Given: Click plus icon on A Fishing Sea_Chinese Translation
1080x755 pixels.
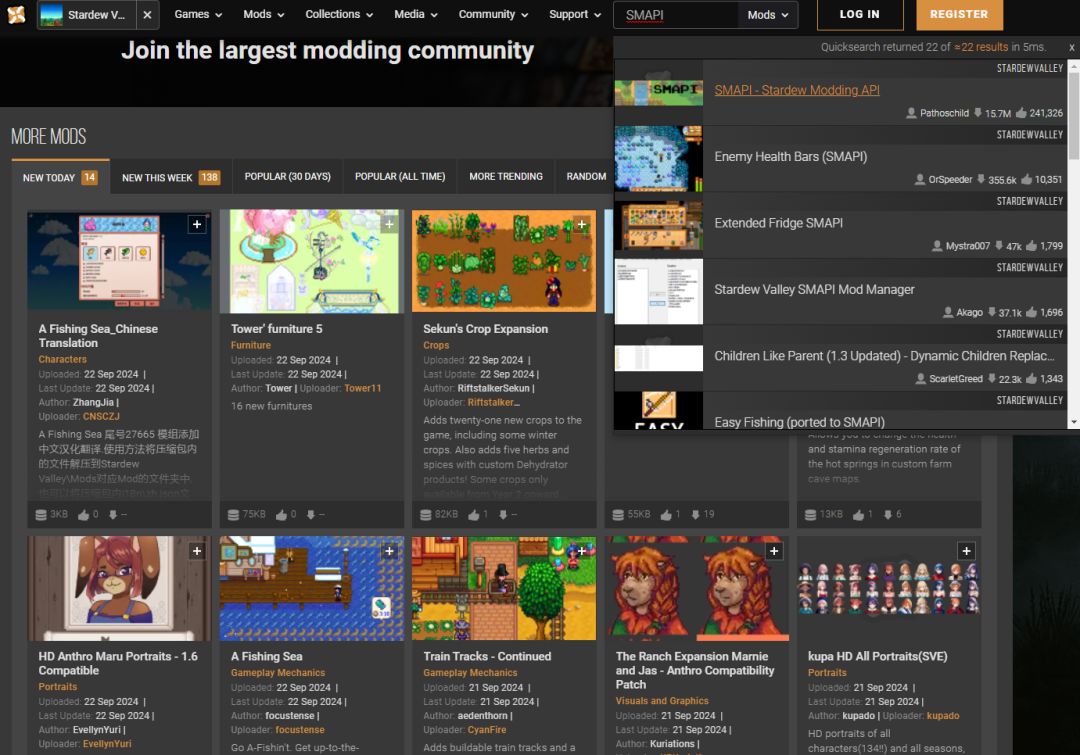Looking at the screenshot, I should click(197, 225).
